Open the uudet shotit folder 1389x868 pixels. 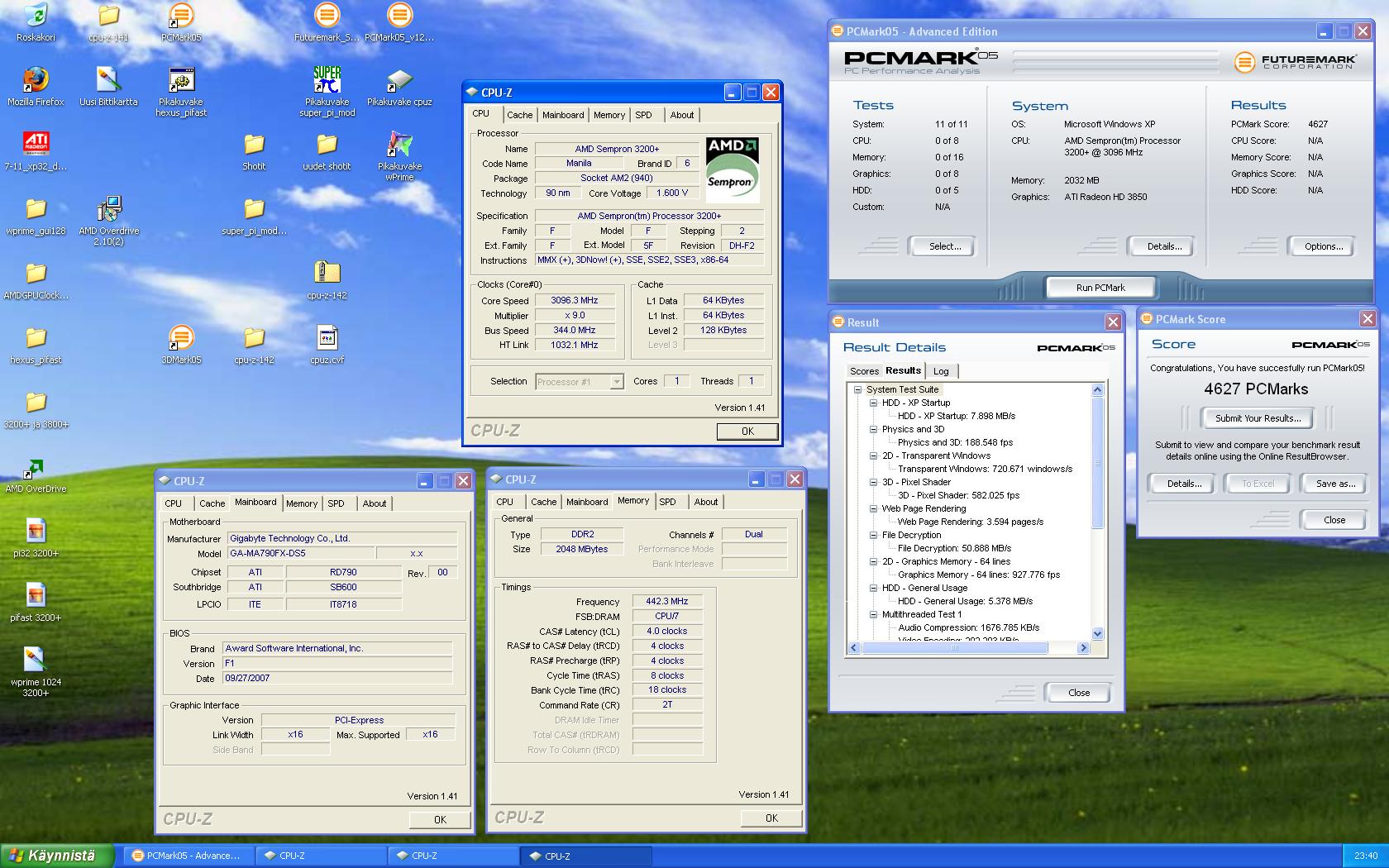327,145
